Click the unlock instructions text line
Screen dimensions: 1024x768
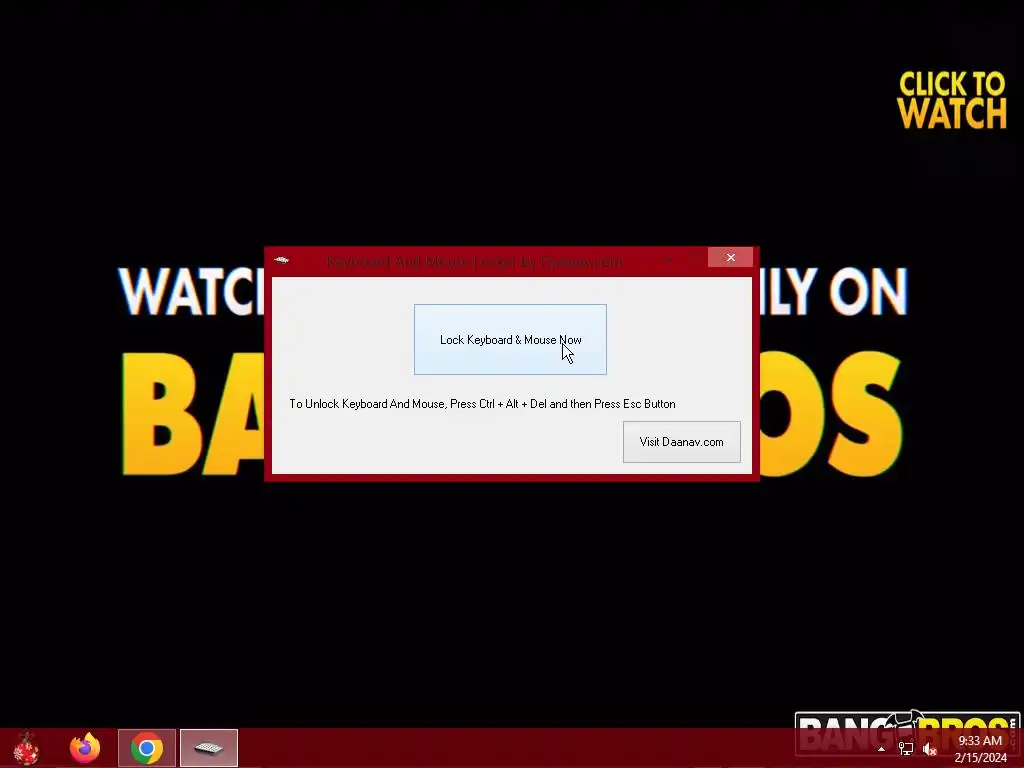[x=482, y=404]
